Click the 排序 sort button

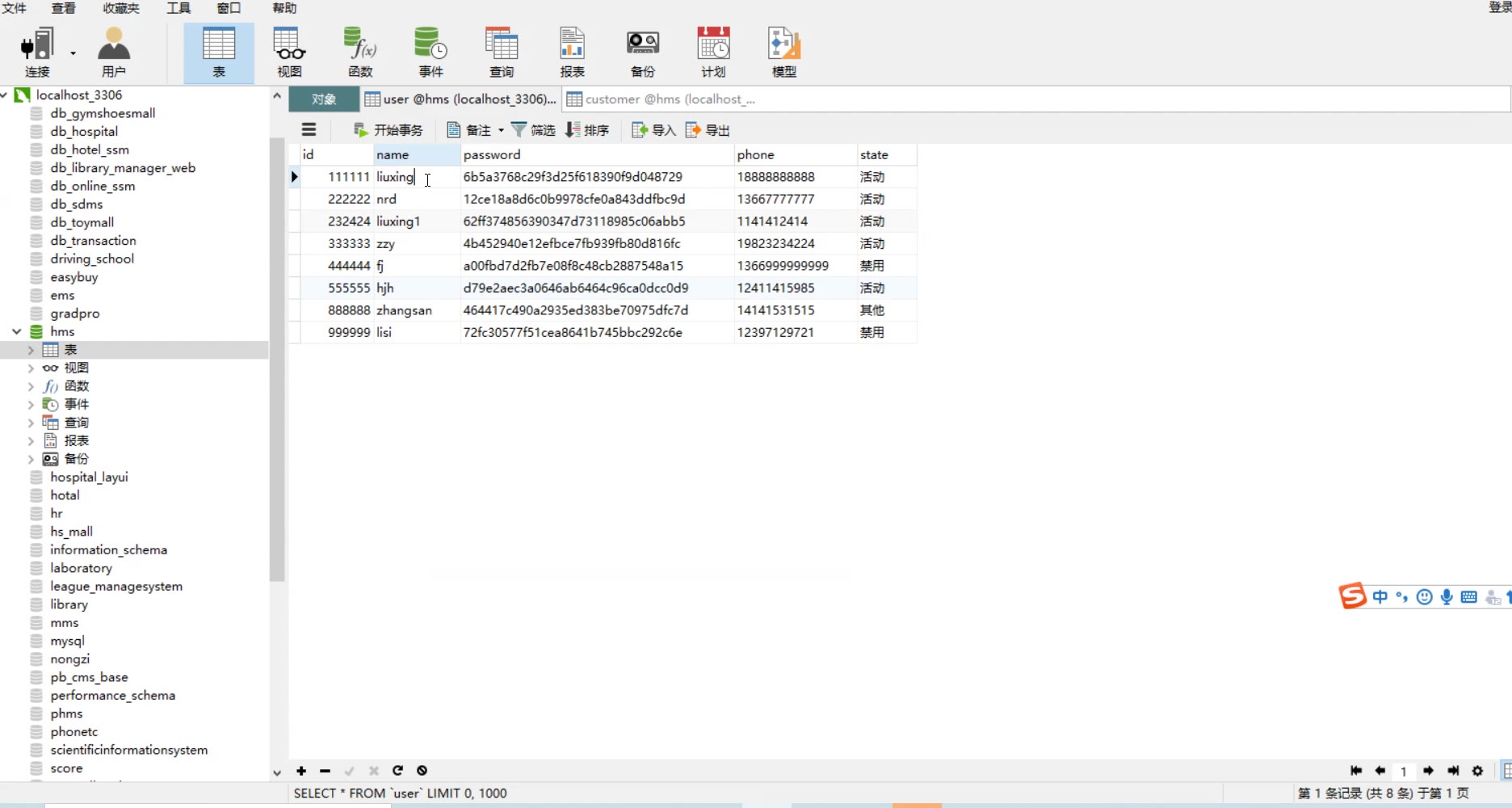pos(587,130)
